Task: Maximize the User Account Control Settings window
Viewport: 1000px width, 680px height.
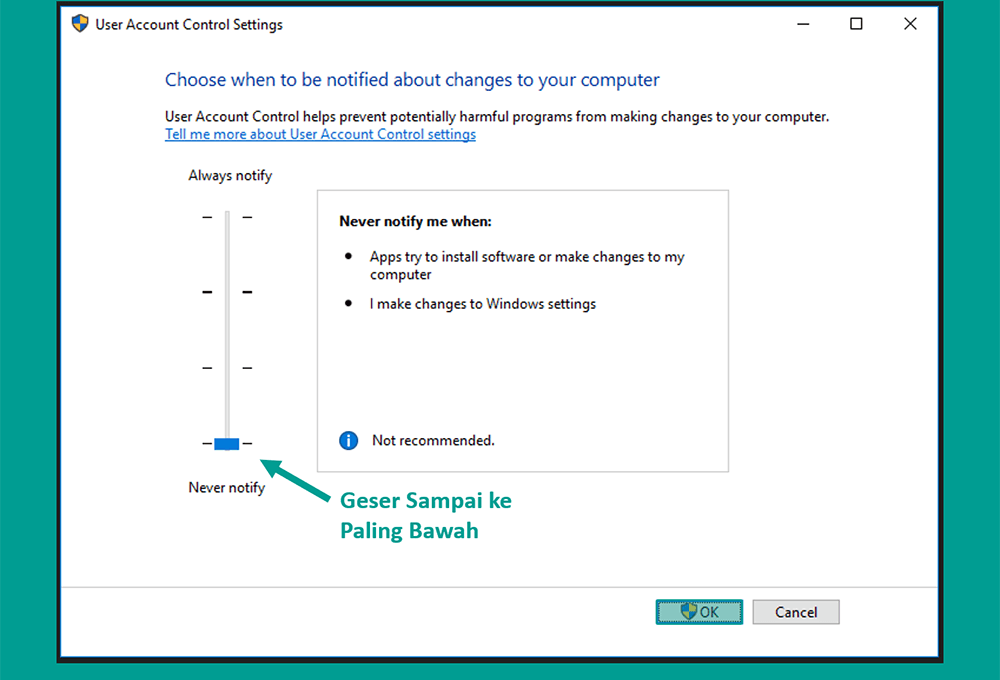Action: (856, 24)
